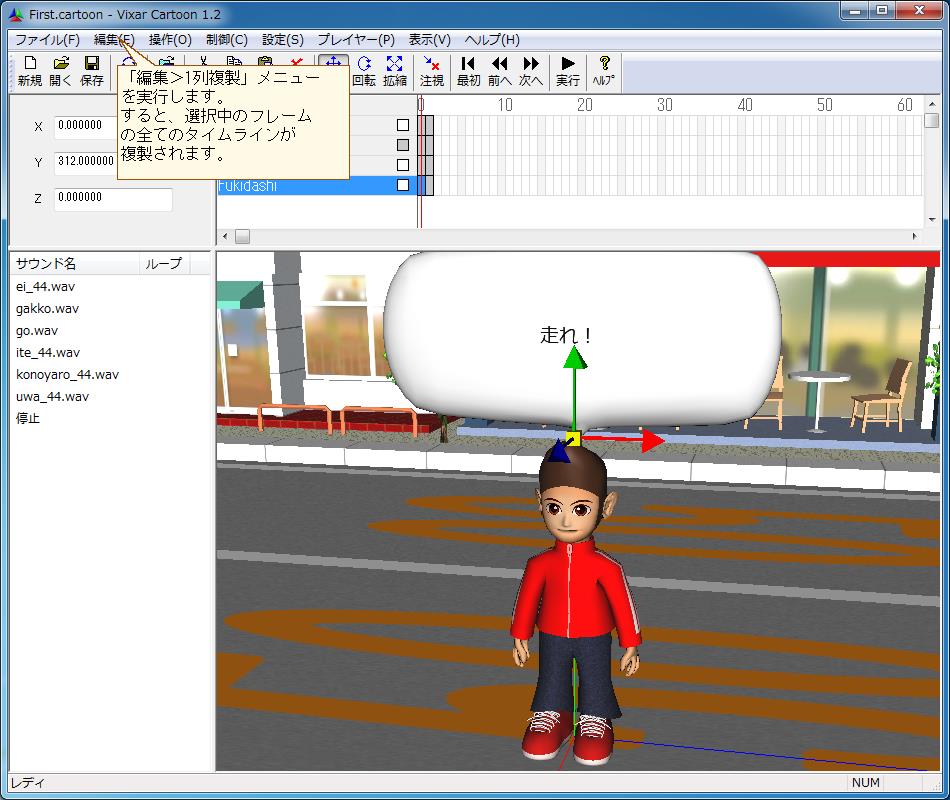The image size is (950, 800).
Task: Advance with the 次へ button
Action: [531, 71]
